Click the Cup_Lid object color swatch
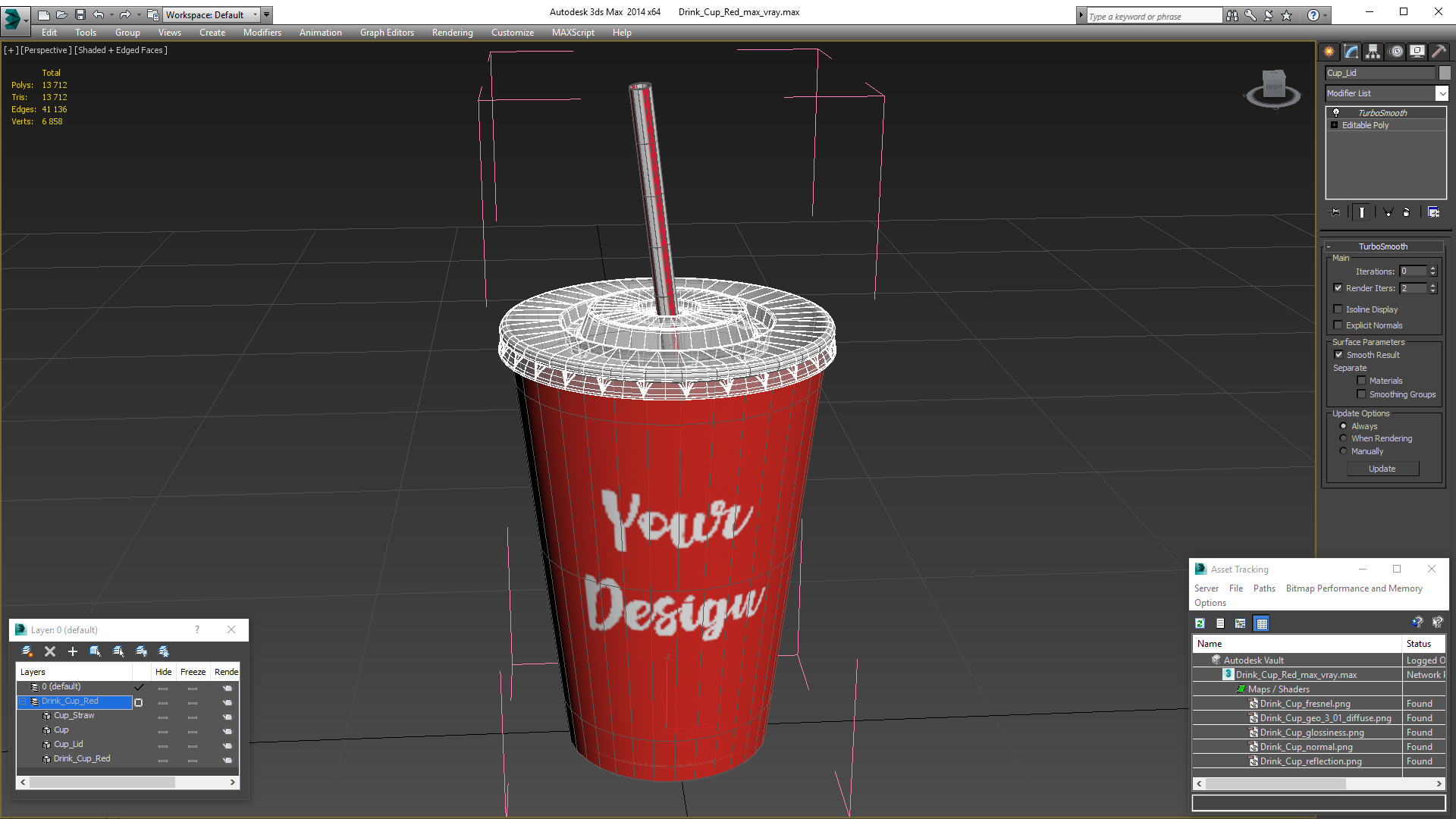This screenshot has width=1456, height=819. pyautogui.click(x=1445, y=73)
